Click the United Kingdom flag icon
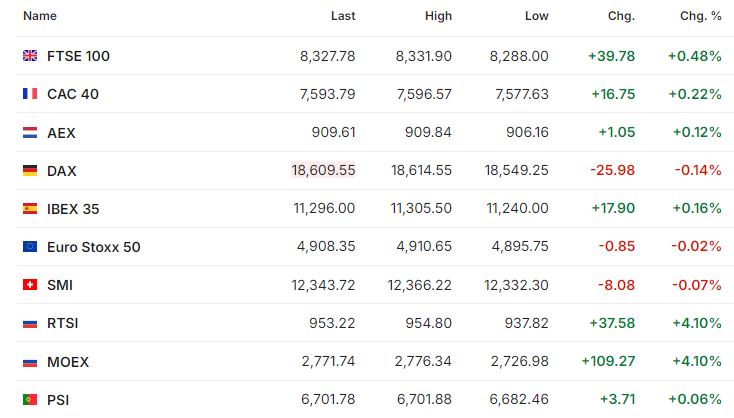 click(30, 56)
